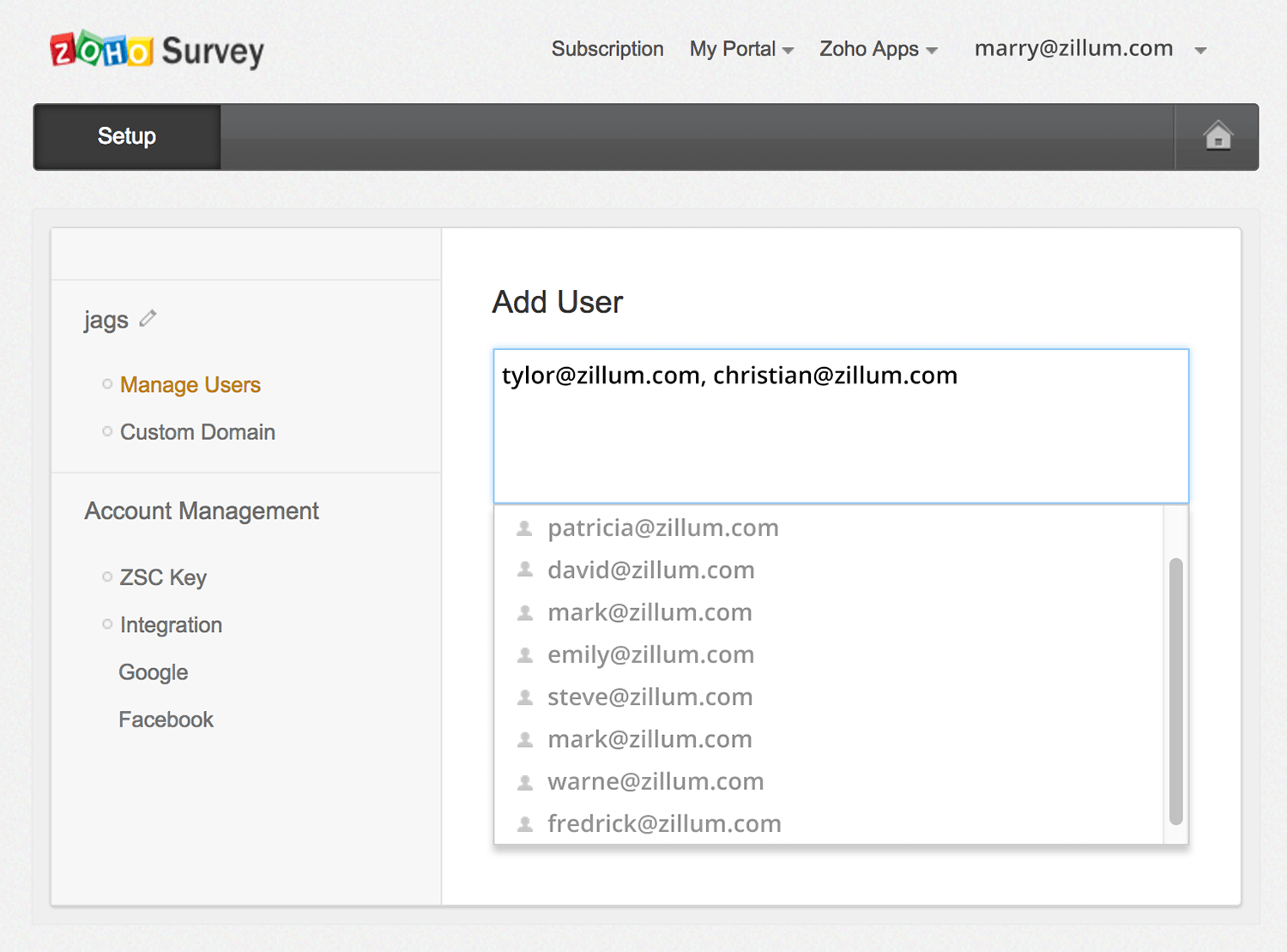
Task: Click inside the Add User email field
Action: point(841,426)
